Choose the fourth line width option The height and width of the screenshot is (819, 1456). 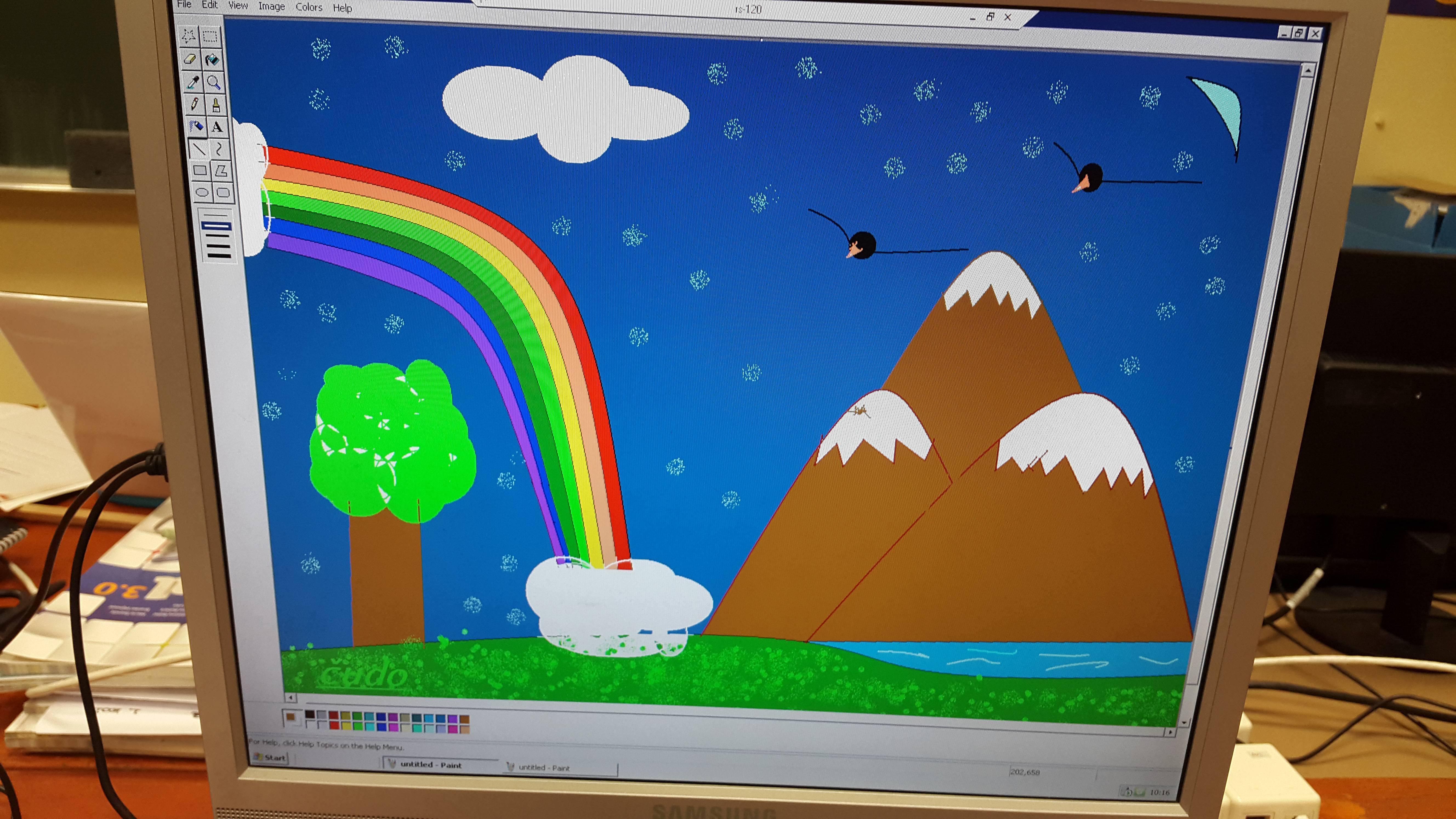(x=218, y=246)
